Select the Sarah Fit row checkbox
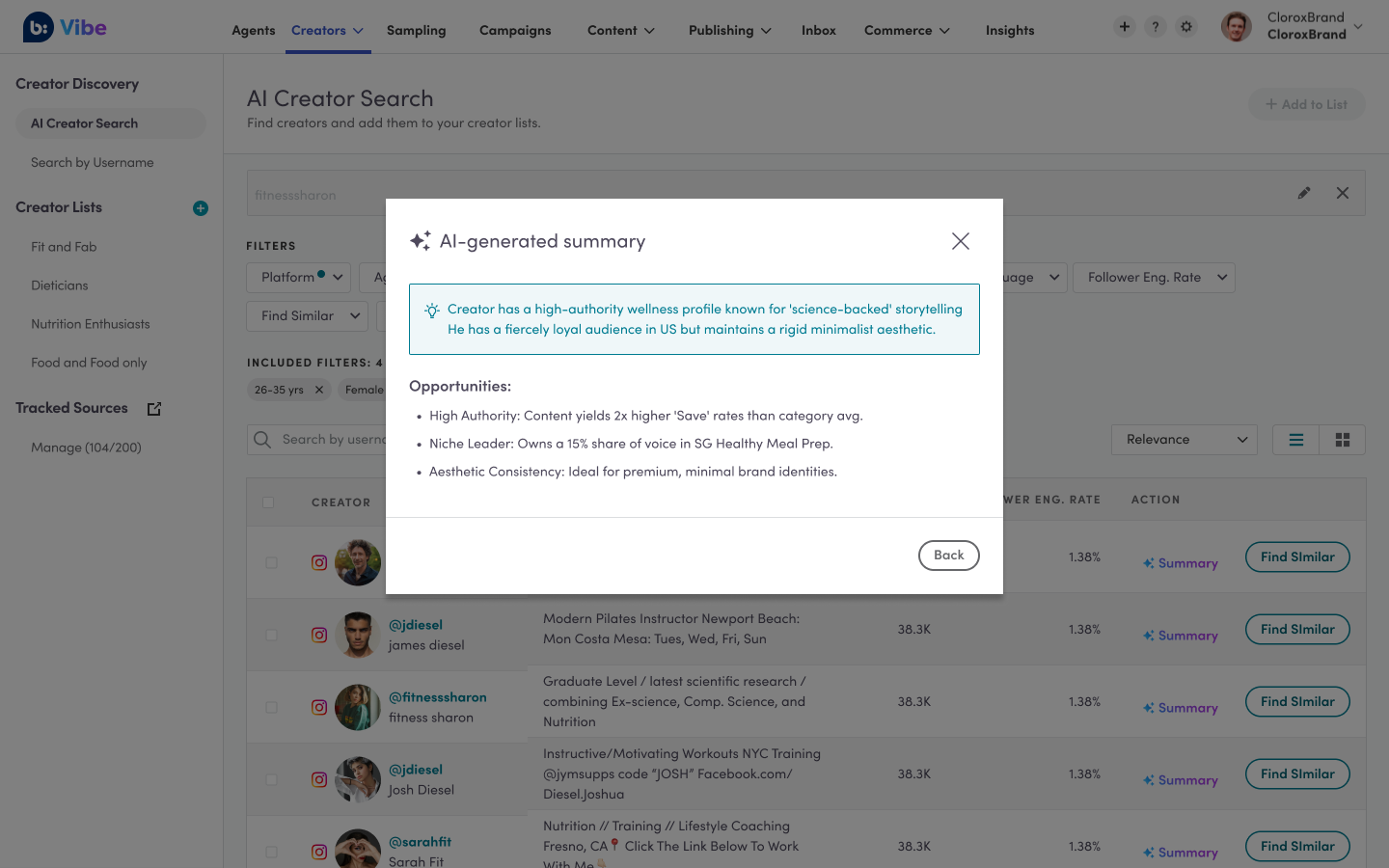Viewport: 1389px width, 868px height. click(x=271, y=852)
